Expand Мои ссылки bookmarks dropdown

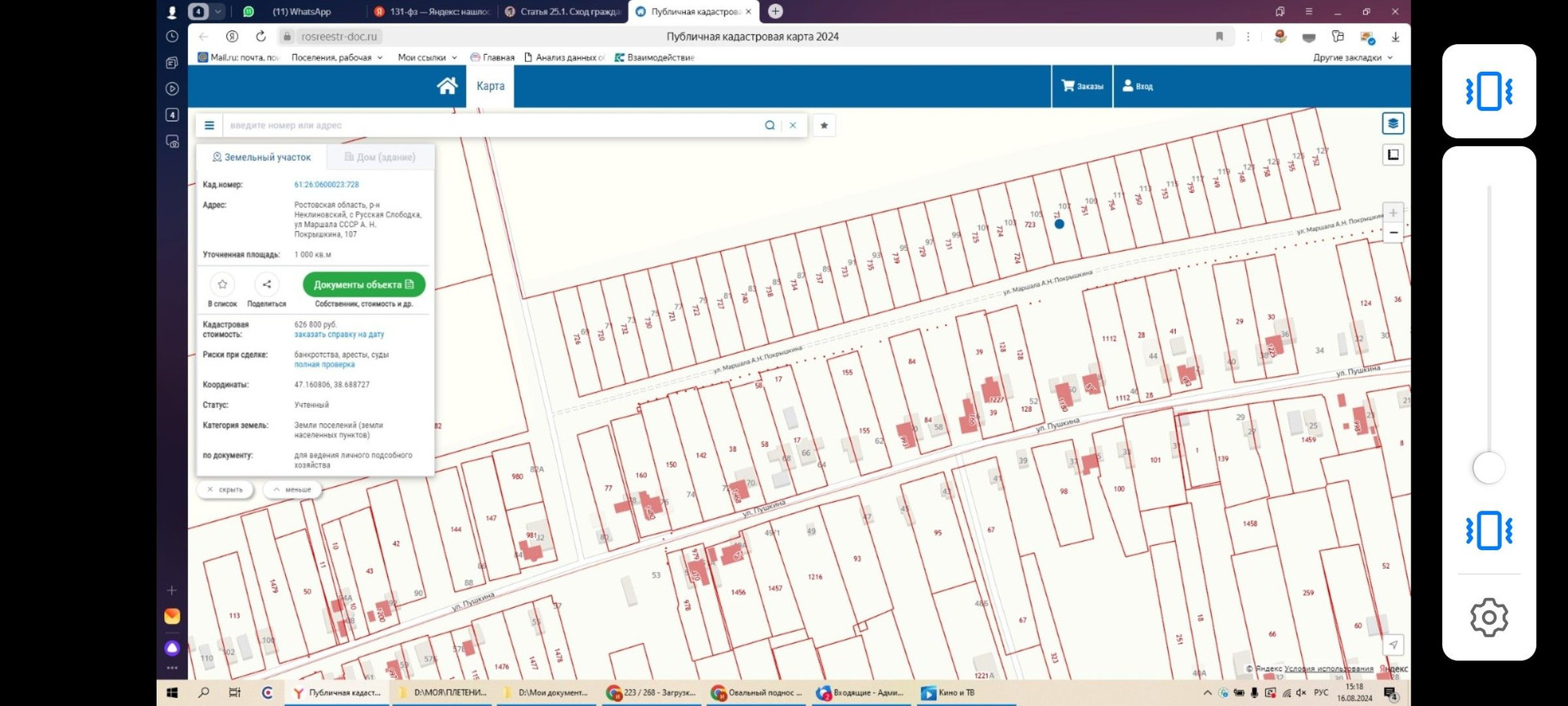click(427, 58)
